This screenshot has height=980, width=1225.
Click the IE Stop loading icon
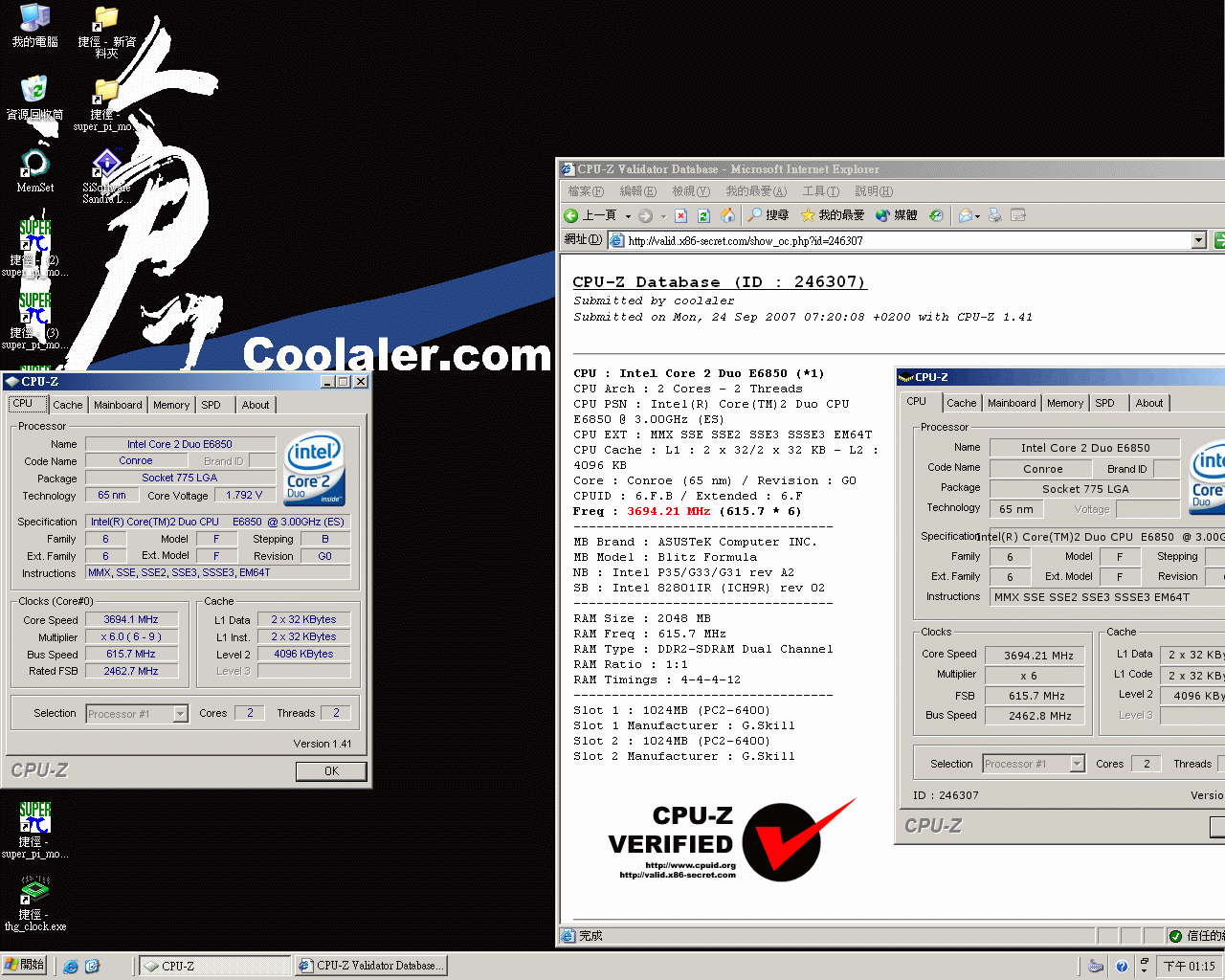click(x=680, y=215)
